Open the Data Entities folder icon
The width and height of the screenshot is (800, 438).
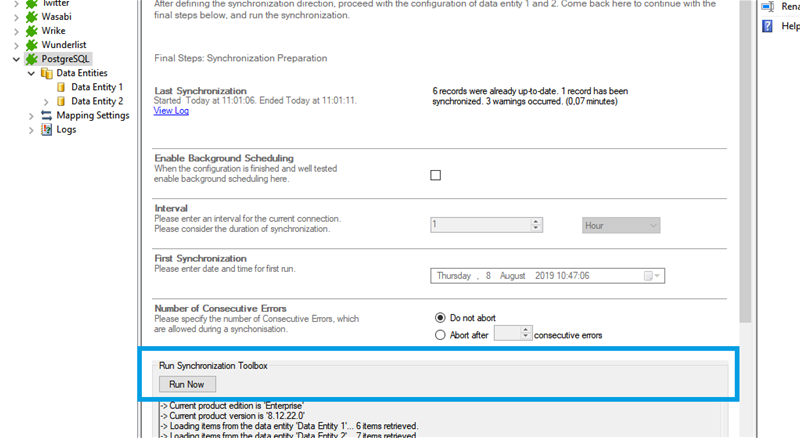46,73
